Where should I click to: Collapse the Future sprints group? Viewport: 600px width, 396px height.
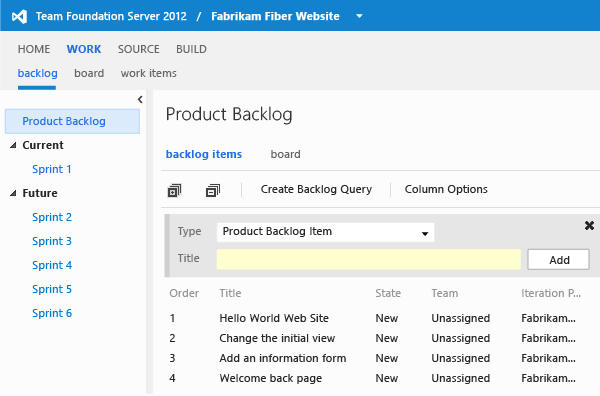13,193
